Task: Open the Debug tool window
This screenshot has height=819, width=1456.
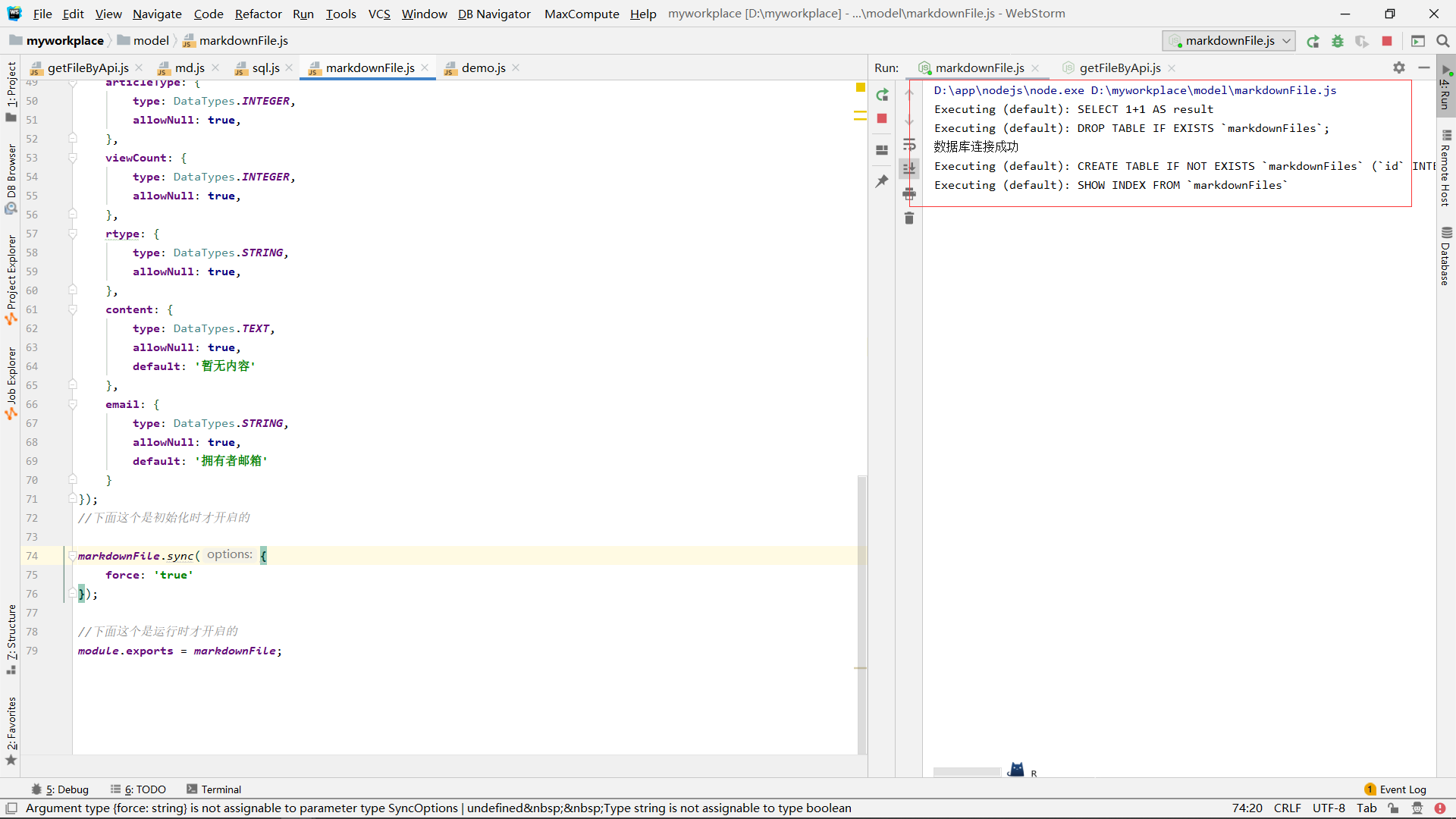Action: click(x=60, y=789)
